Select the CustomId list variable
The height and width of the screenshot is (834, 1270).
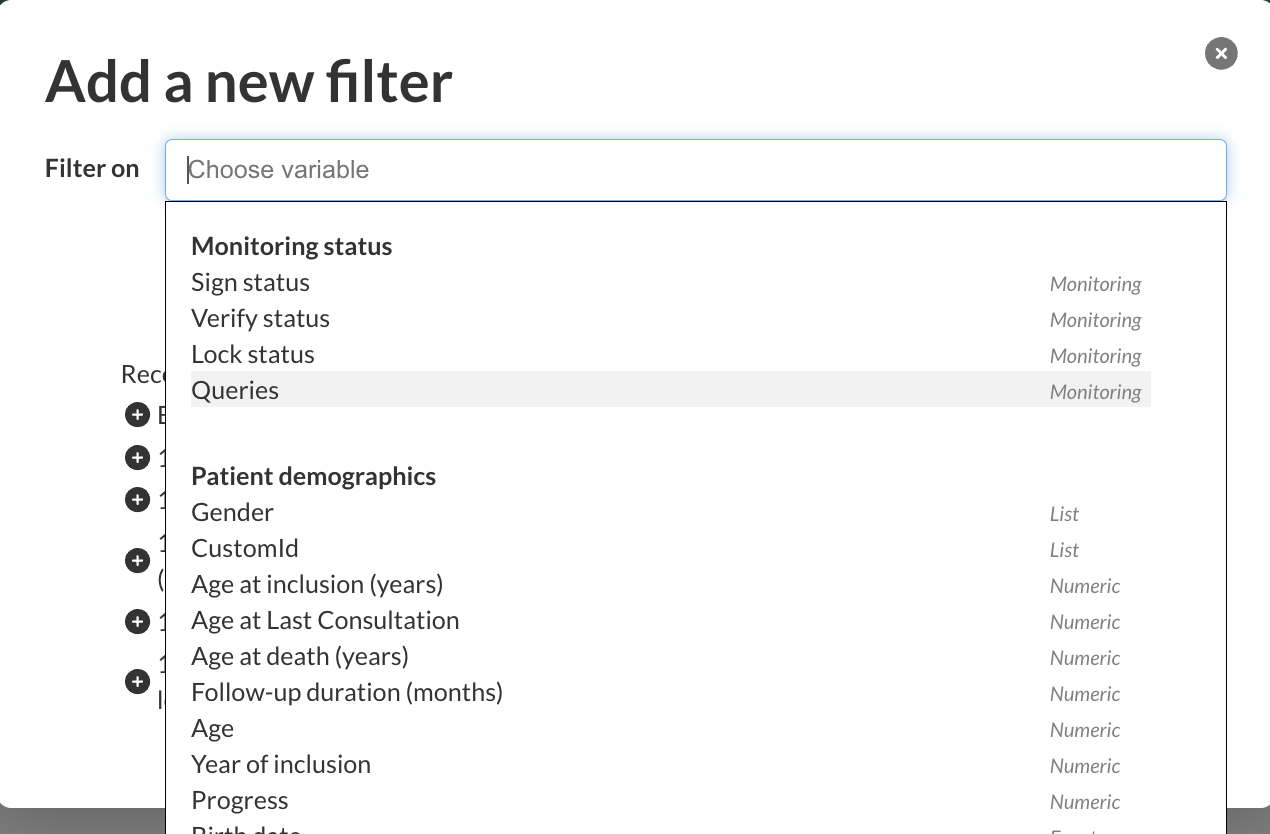click(245, 549)
